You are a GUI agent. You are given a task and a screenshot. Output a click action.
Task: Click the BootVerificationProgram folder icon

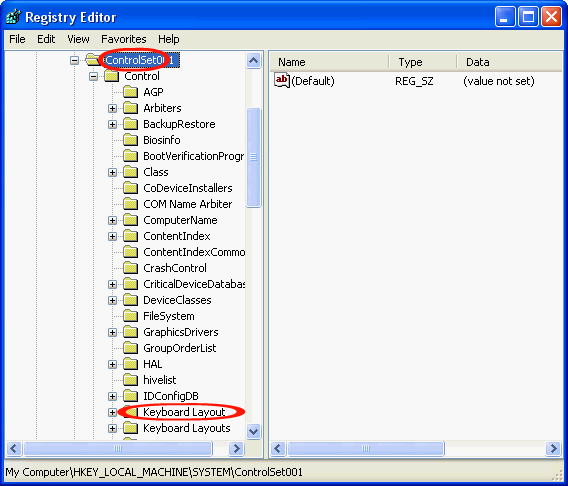coord(130,156)
